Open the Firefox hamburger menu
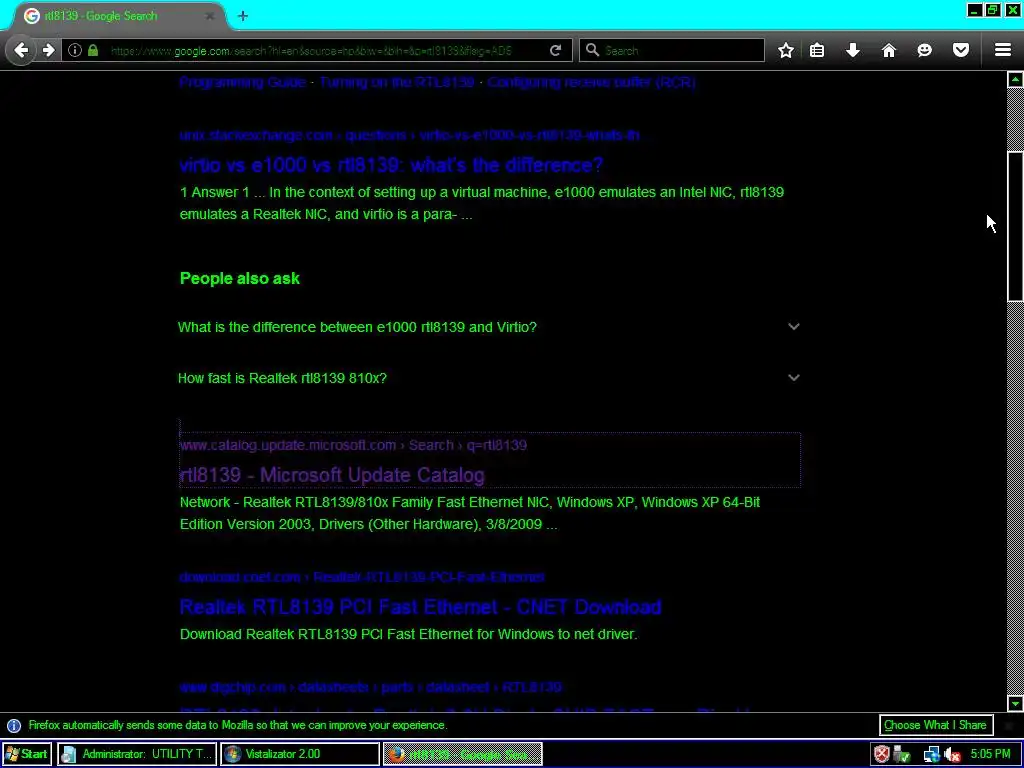The width and height of the screenshot is (1024, 768). pyautogui.click(x=1003, y=50)
